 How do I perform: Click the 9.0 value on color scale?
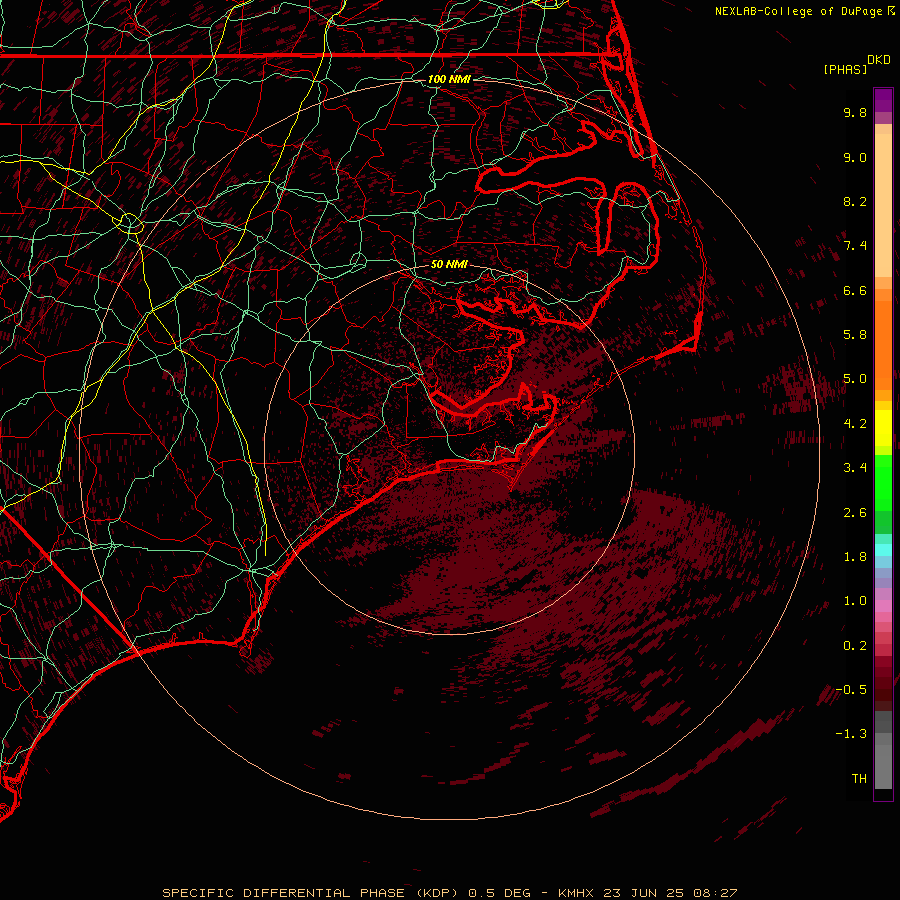855,157
